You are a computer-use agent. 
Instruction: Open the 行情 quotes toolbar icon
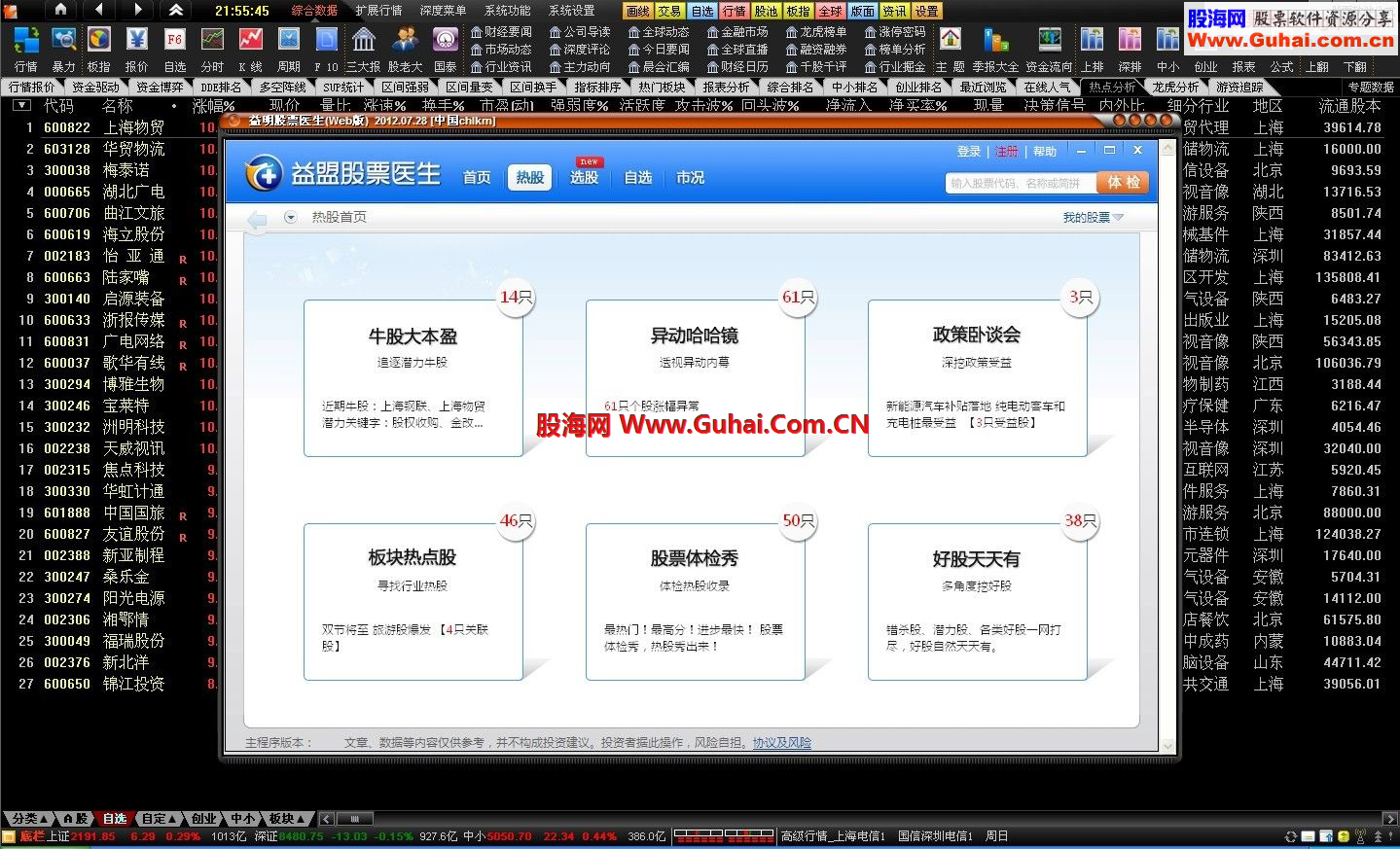click(x=26, y=40)
